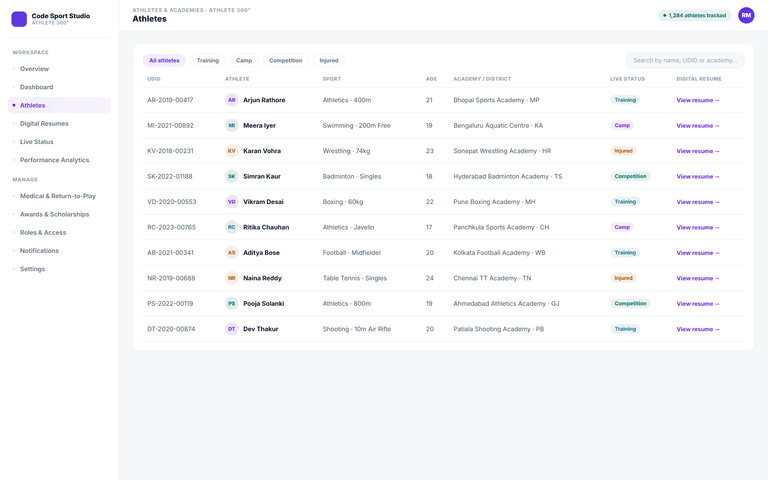Viewport: 768px width, 480px height.
Task: View resume for Meera Iyer
Action: [698, 125]
